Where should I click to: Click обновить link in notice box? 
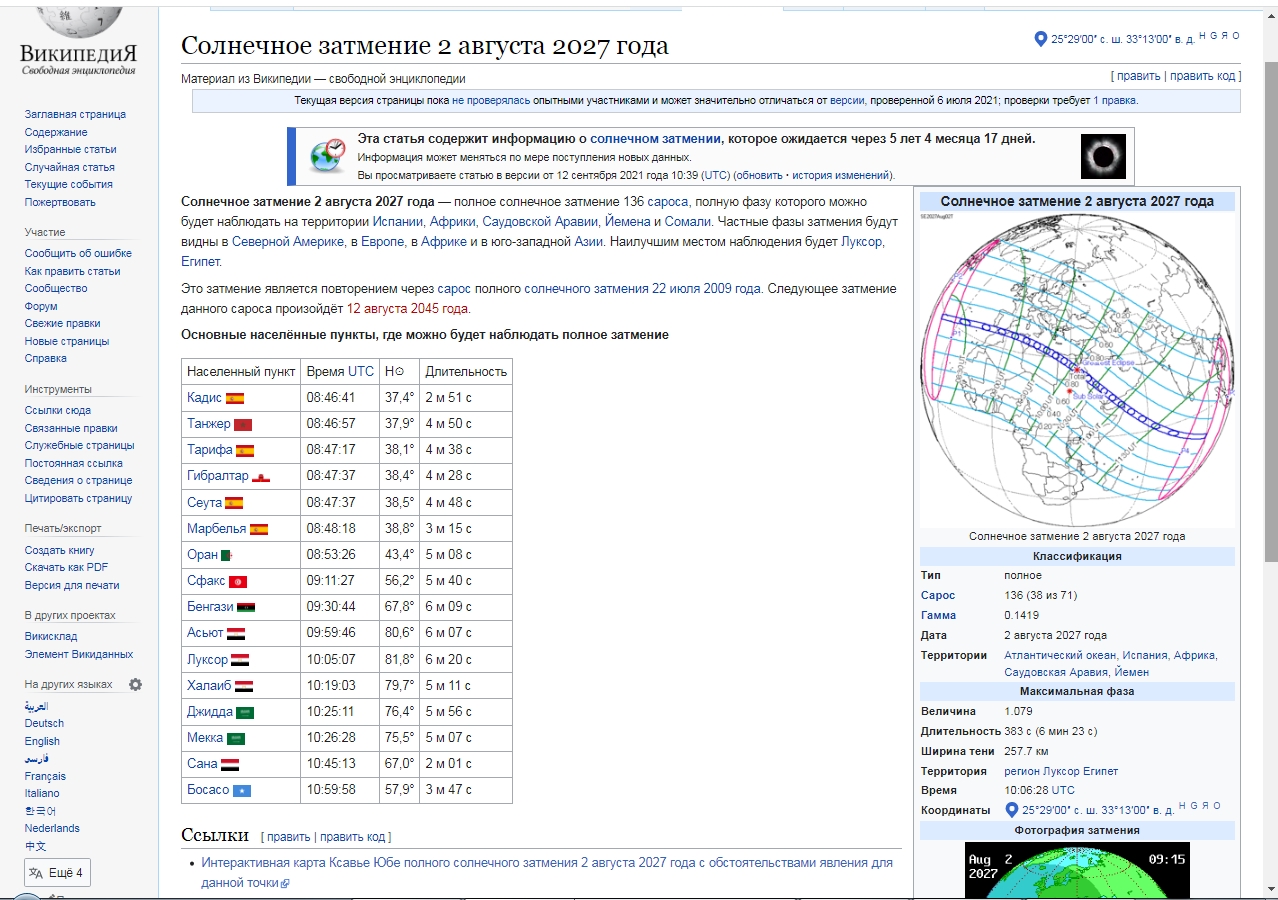(x=761, y=175)
